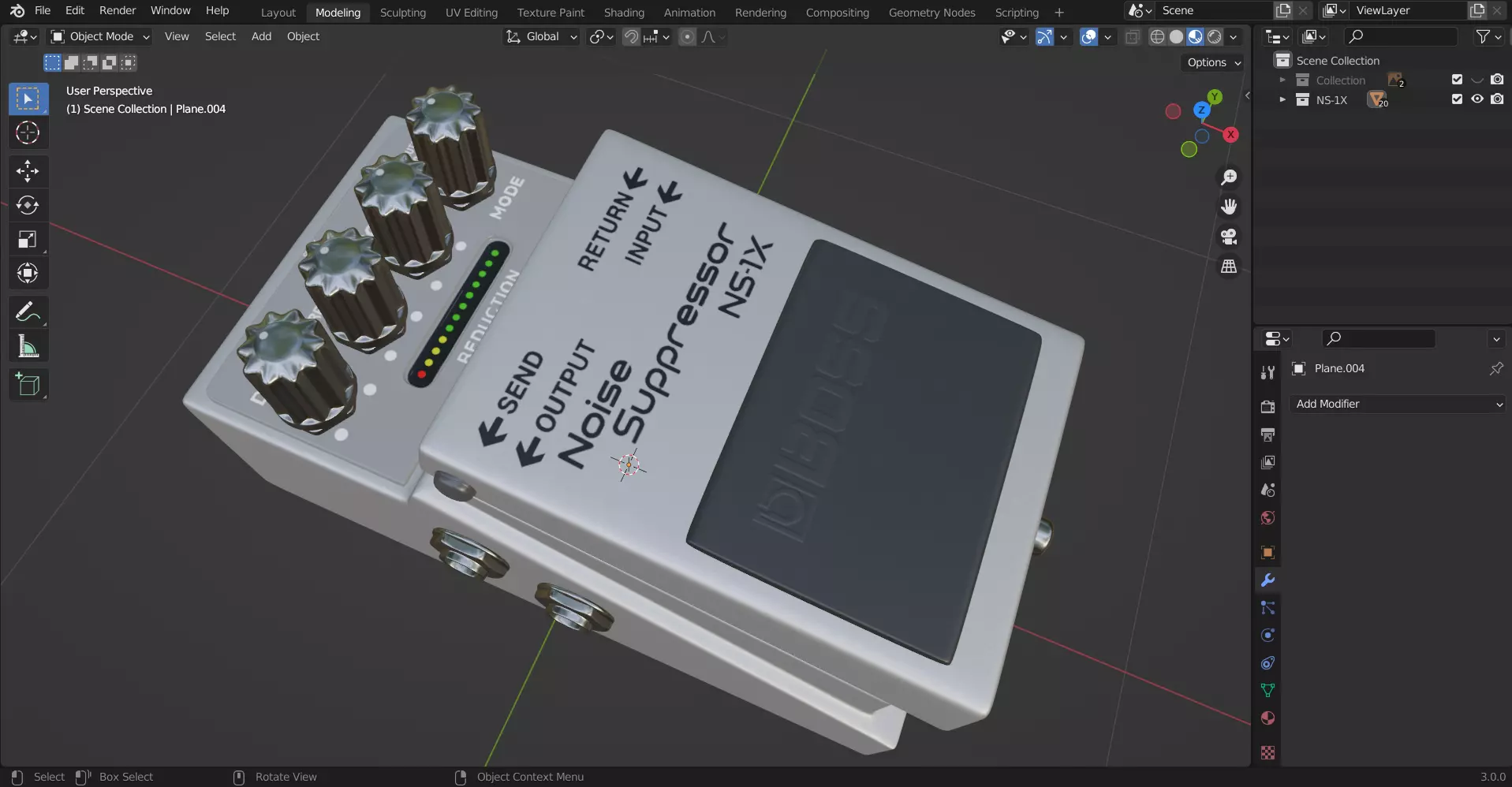
Task: Open Material properties tab
Action: click(1267, 718)
